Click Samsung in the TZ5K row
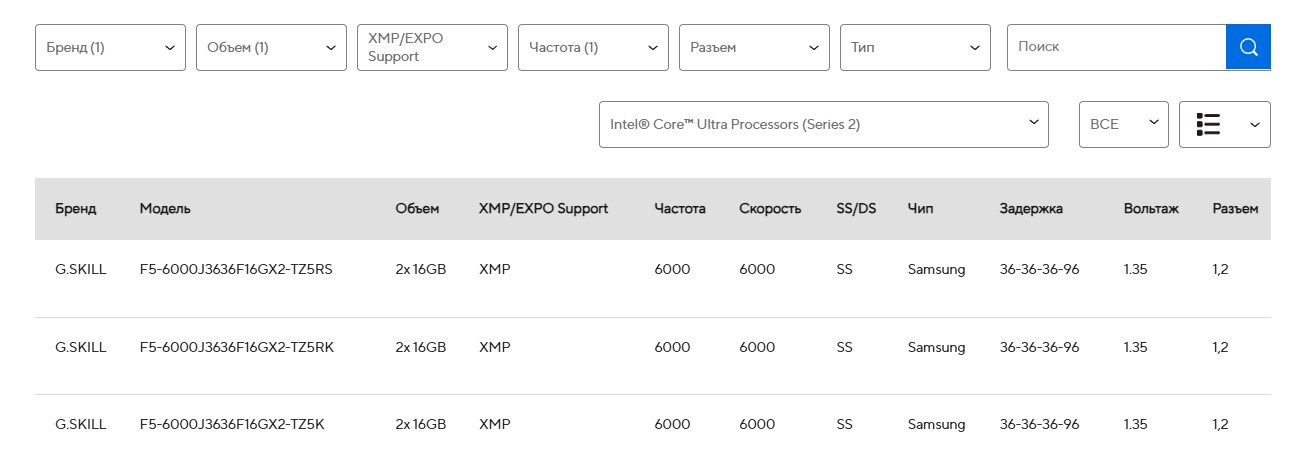The image size is (1313, 453). tap(937, 424)
